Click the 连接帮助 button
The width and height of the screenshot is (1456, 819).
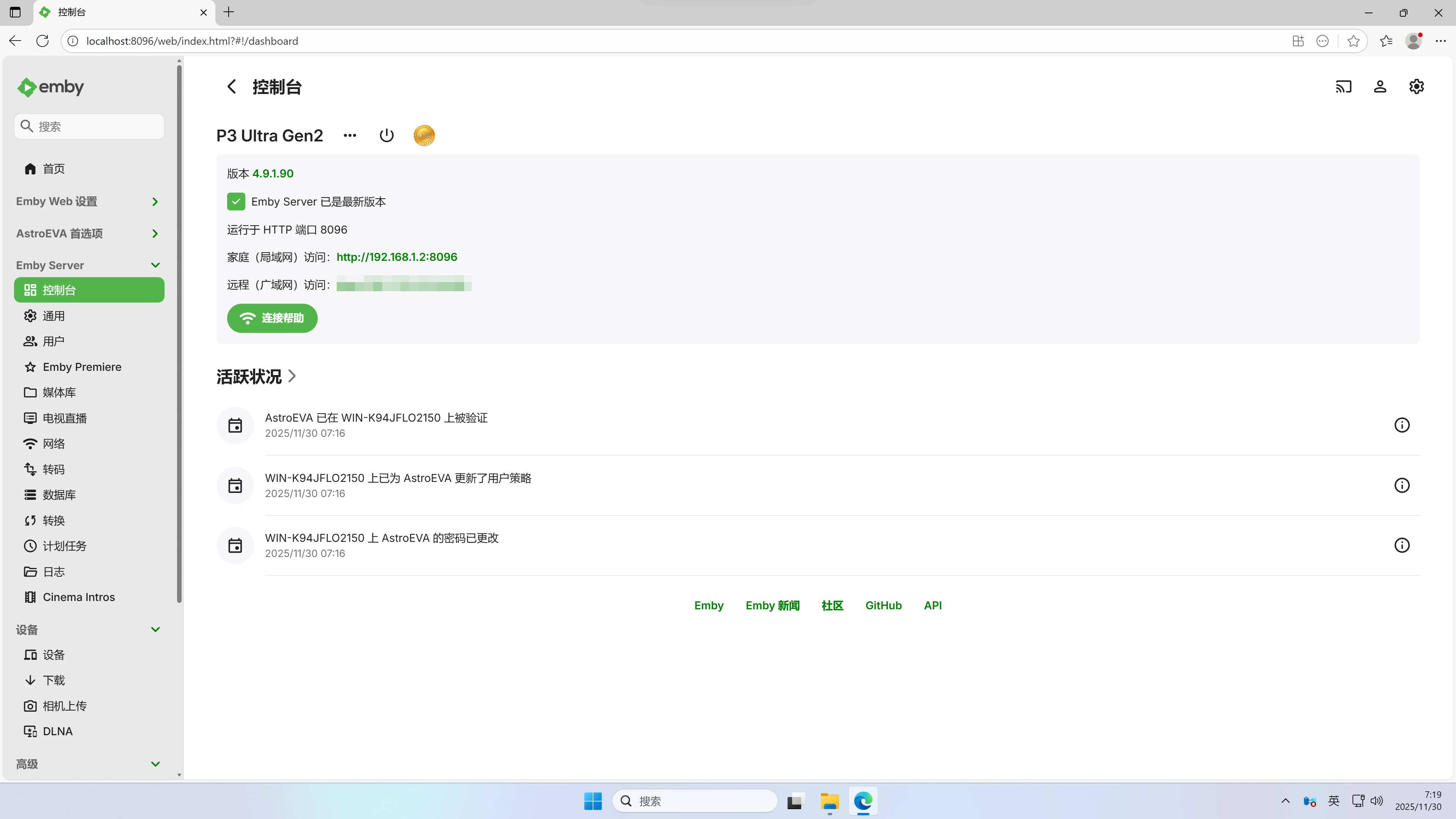point(272,318)
